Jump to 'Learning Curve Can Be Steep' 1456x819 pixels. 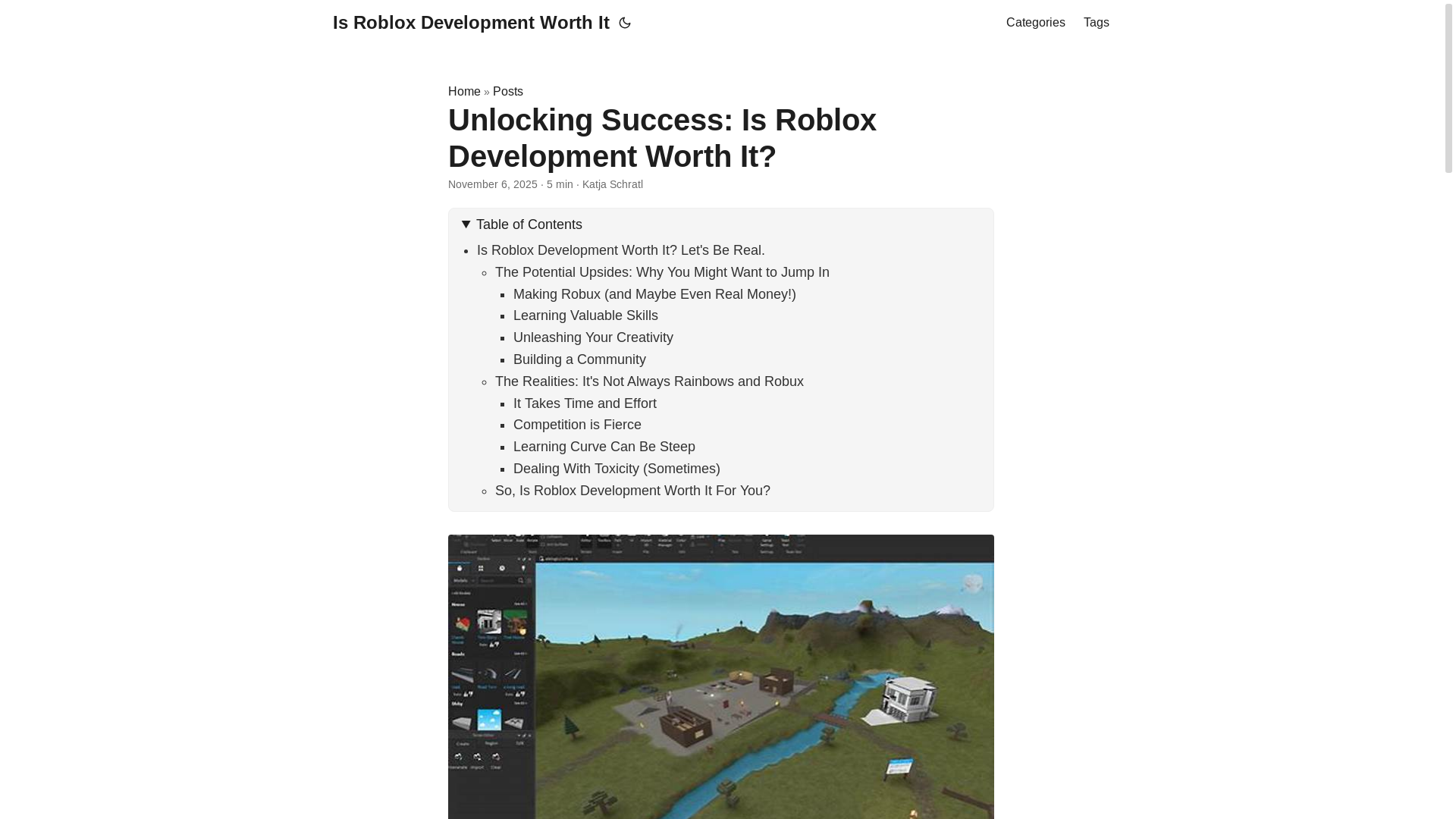click(604, 447)
